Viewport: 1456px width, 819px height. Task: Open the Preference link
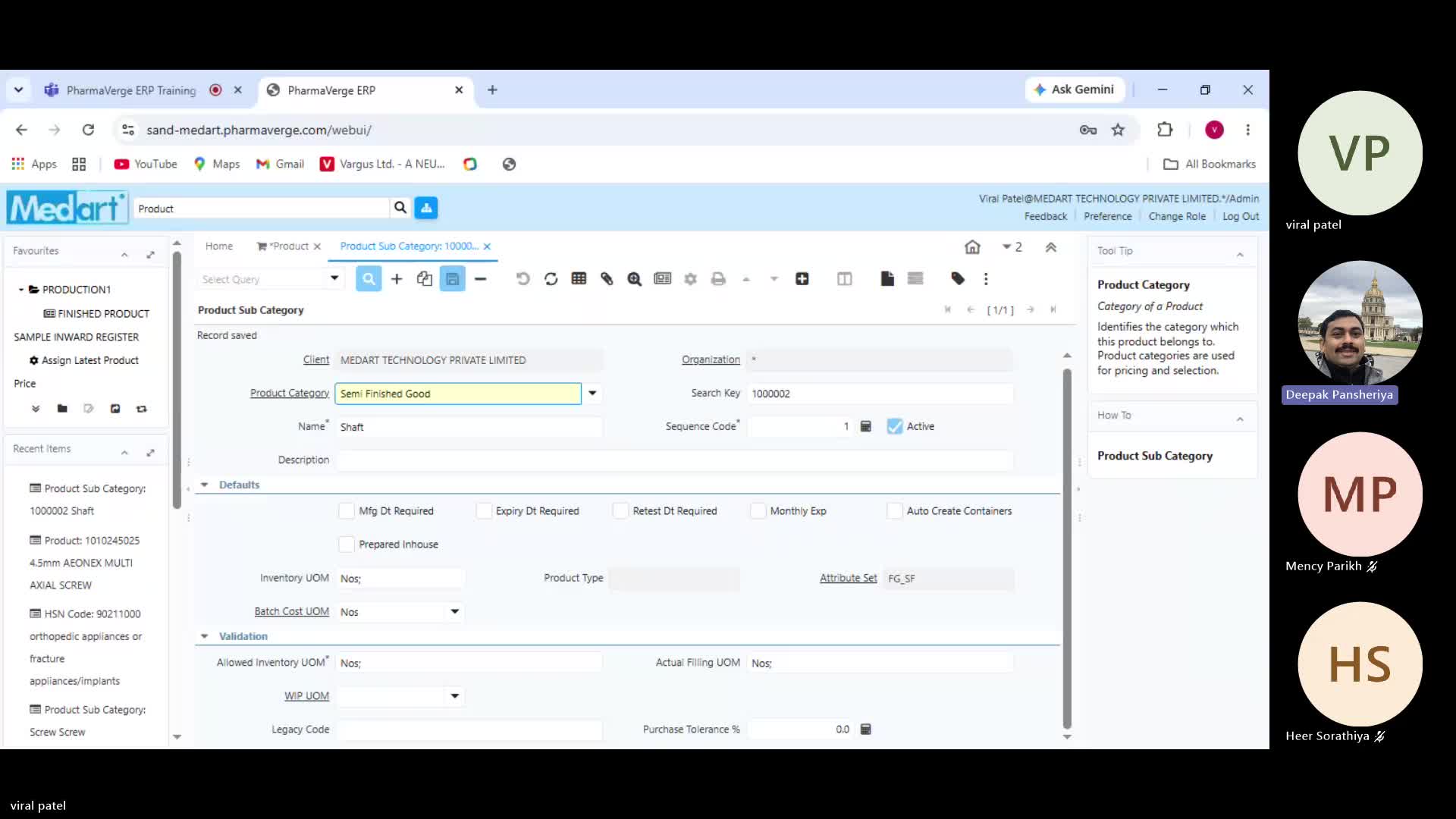(1108, 217)
